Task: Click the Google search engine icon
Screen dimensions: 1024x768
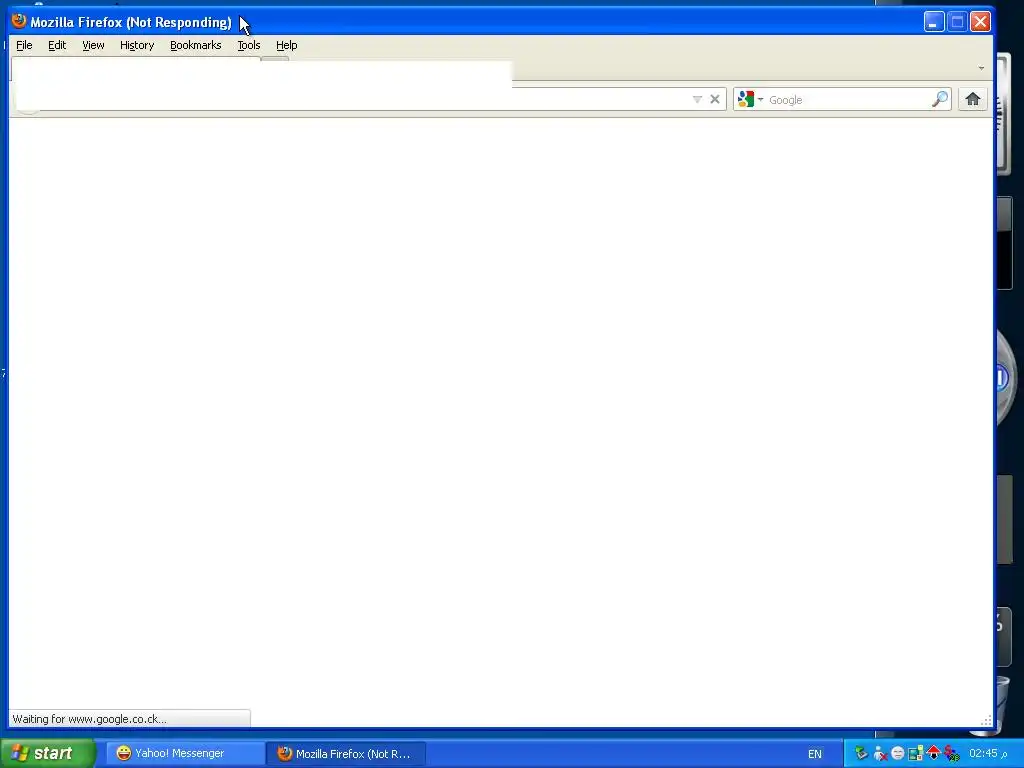Action: [x=745, y=99]
